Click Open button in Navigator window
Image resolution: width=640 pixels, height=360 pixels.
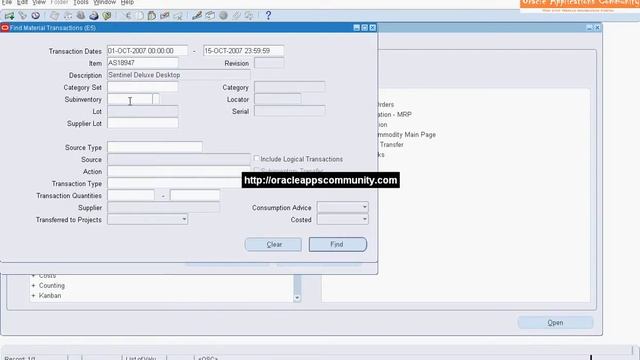555,322
